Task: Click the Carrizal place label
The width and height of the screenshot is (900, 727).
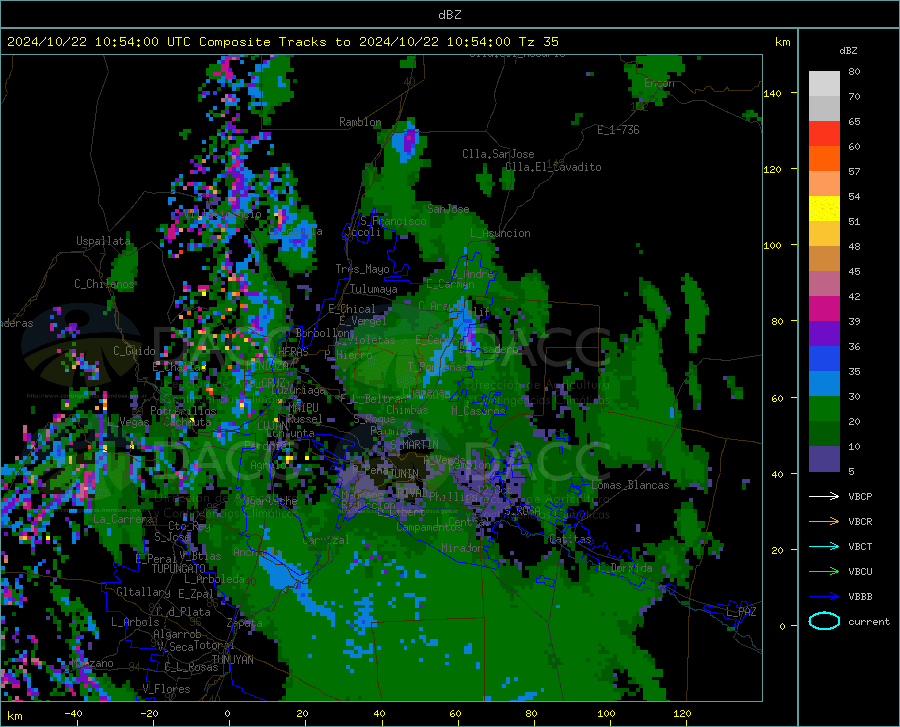Action: click(325, 540)
